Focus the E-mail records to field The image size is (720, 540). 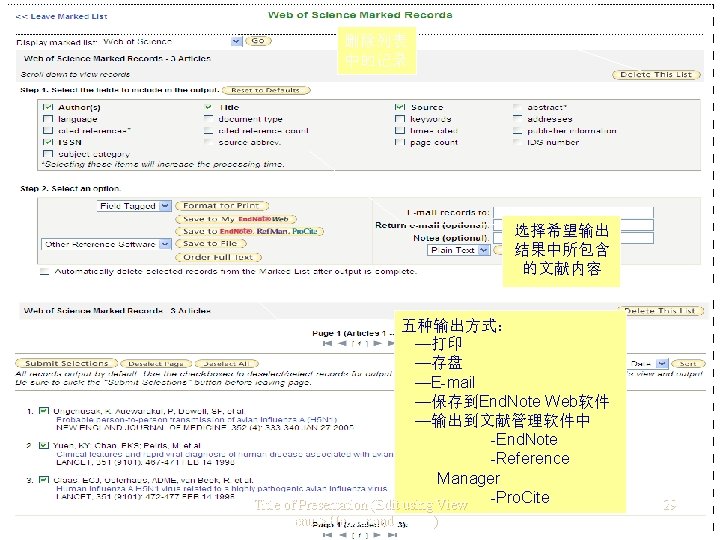573,212
